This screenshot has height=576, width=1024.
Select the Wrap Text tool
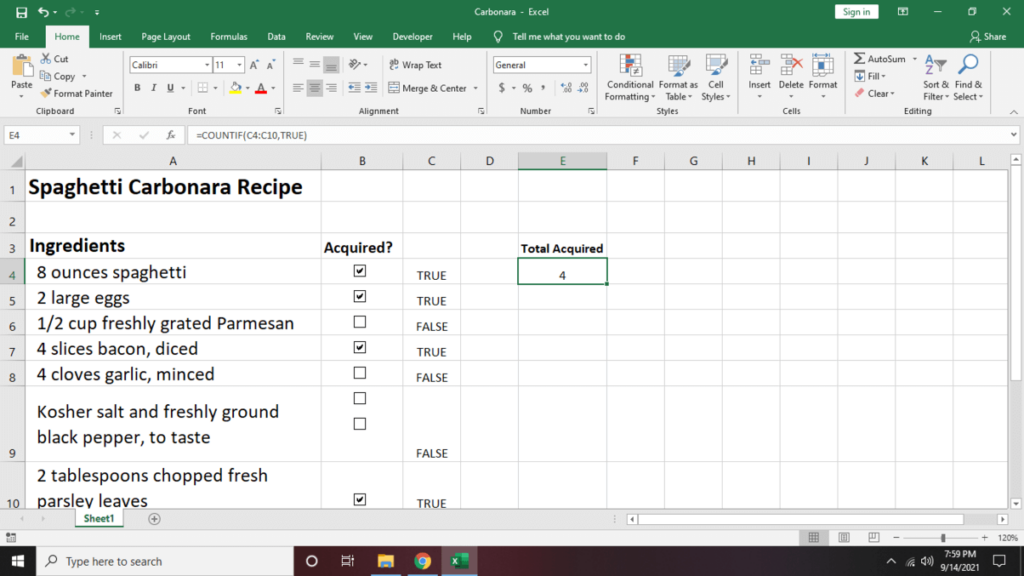[415, 65]
